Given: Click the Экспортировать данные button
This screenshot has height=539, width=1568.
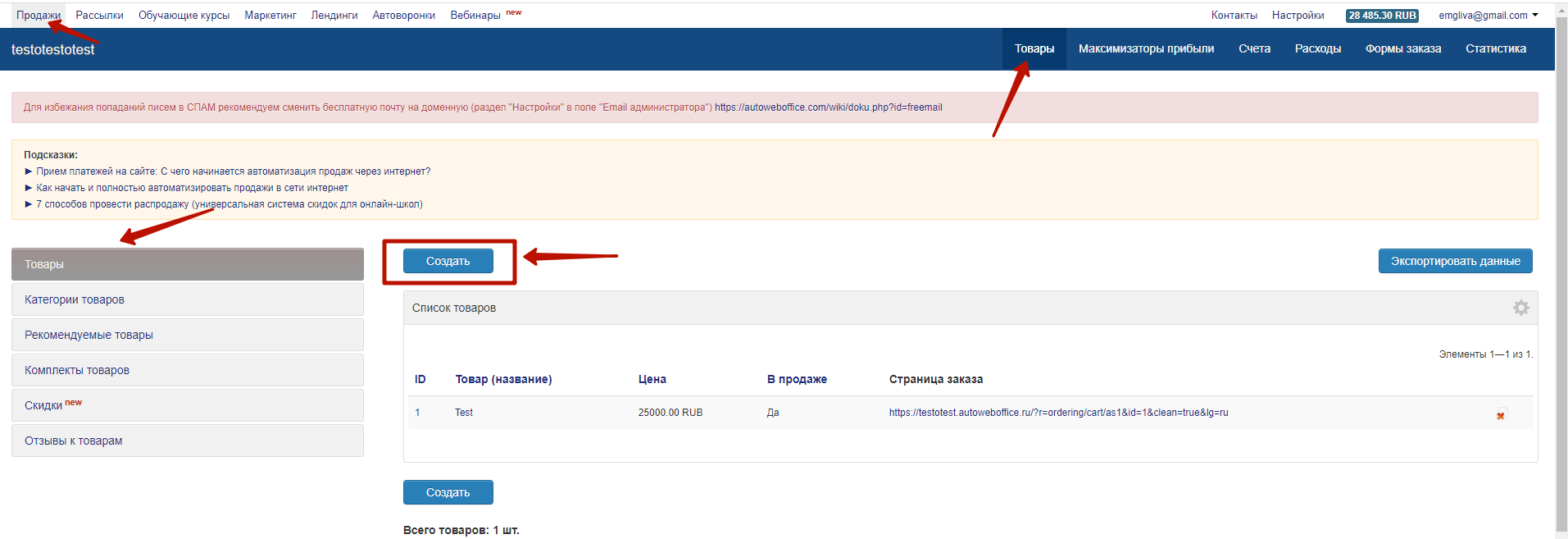Looking at the screenshot, I should coord(1455,261).
